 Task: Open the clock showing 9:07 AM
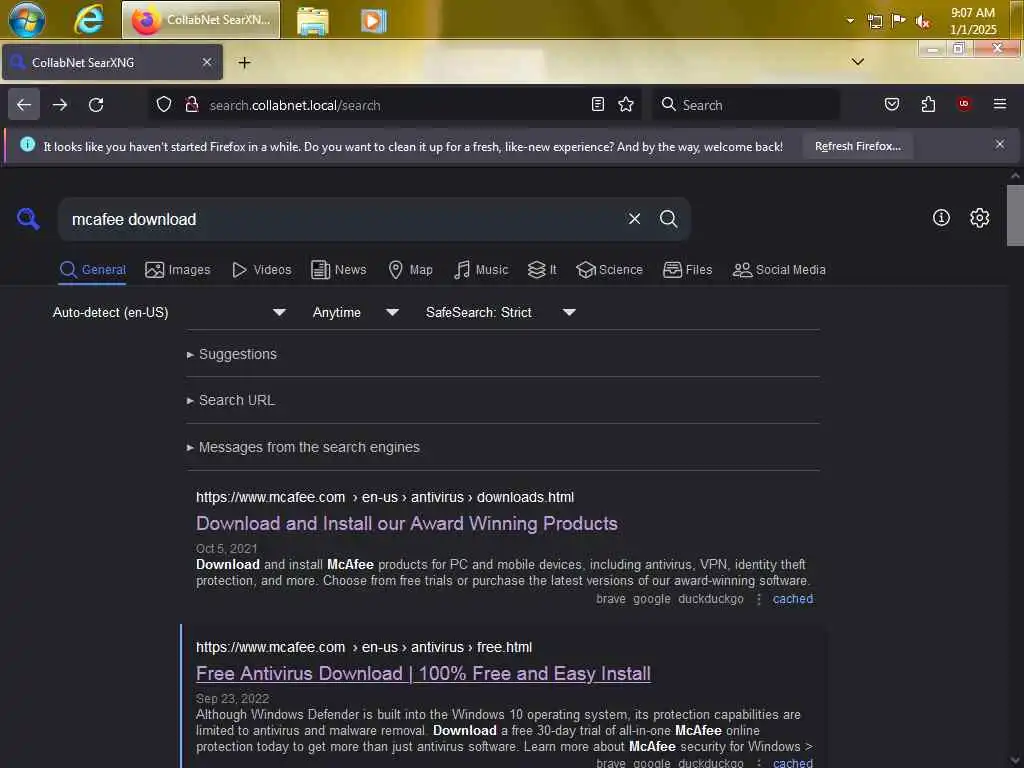[972, 21]
